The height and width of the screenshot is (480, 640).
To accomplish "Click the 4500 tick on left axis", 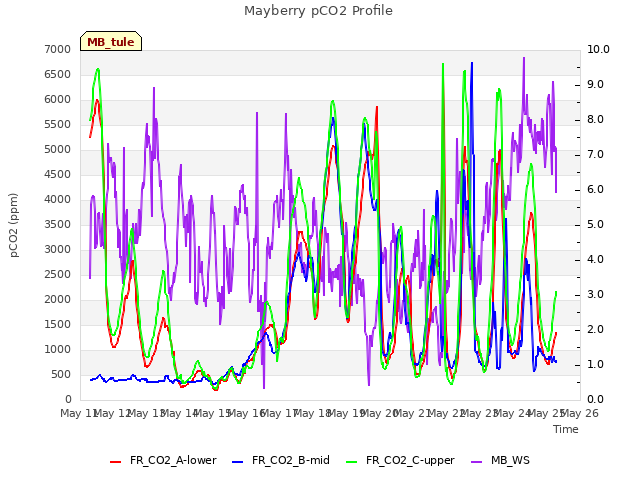I will pyautogui.click(x=58, y=174).
